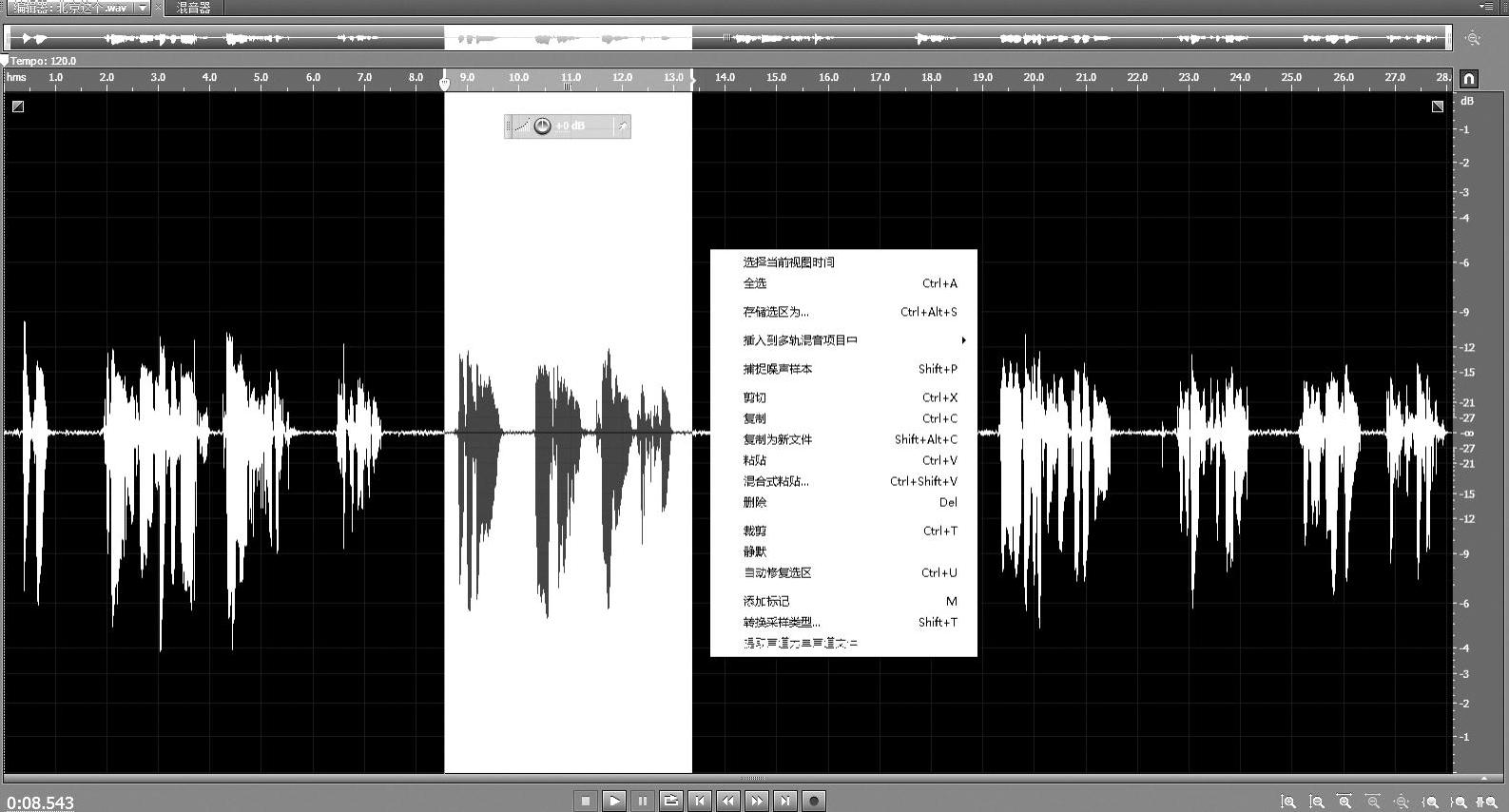This screenshot has height=812, width=1509.
Task: Choose 存储选区为... from context menu
Action: pyautogui.click(x=843, y=312)
